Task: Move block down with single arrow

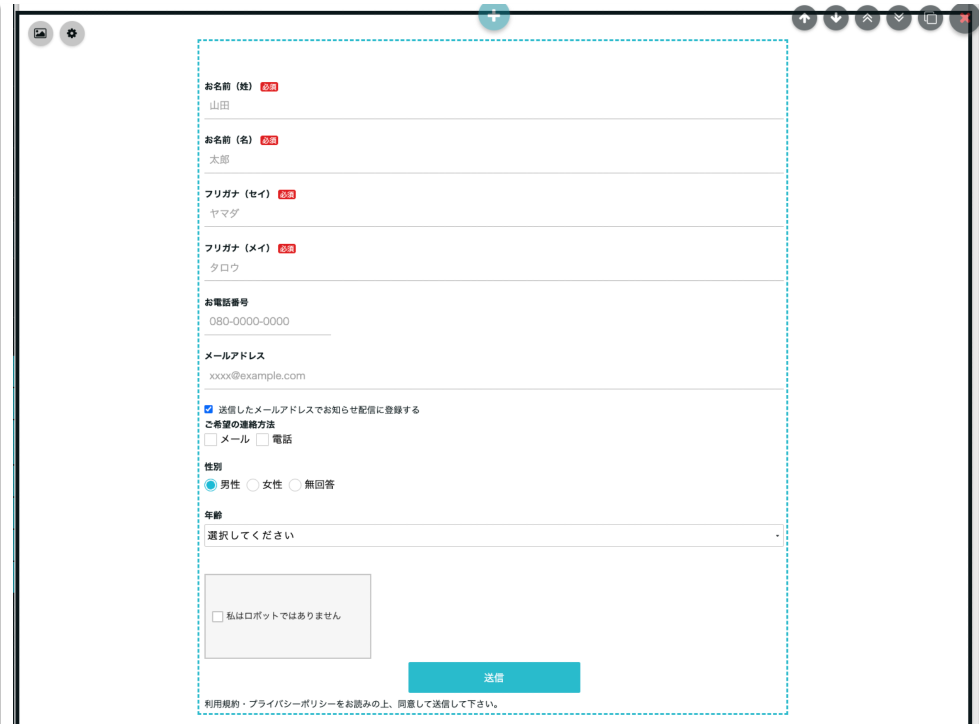Action: click(x=836, y=18)
